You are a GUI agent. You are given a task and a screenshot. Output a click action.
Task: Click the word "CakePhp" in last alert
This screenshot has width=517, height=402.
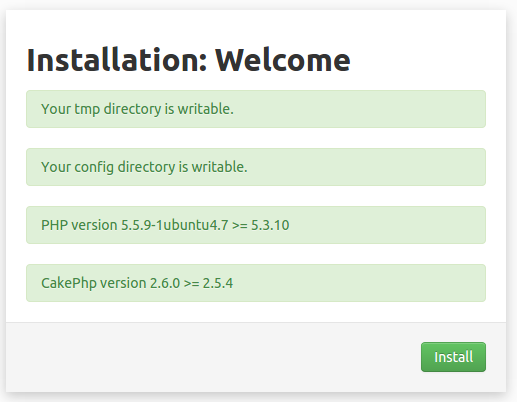pyautogui.click(x=69, y=284)
